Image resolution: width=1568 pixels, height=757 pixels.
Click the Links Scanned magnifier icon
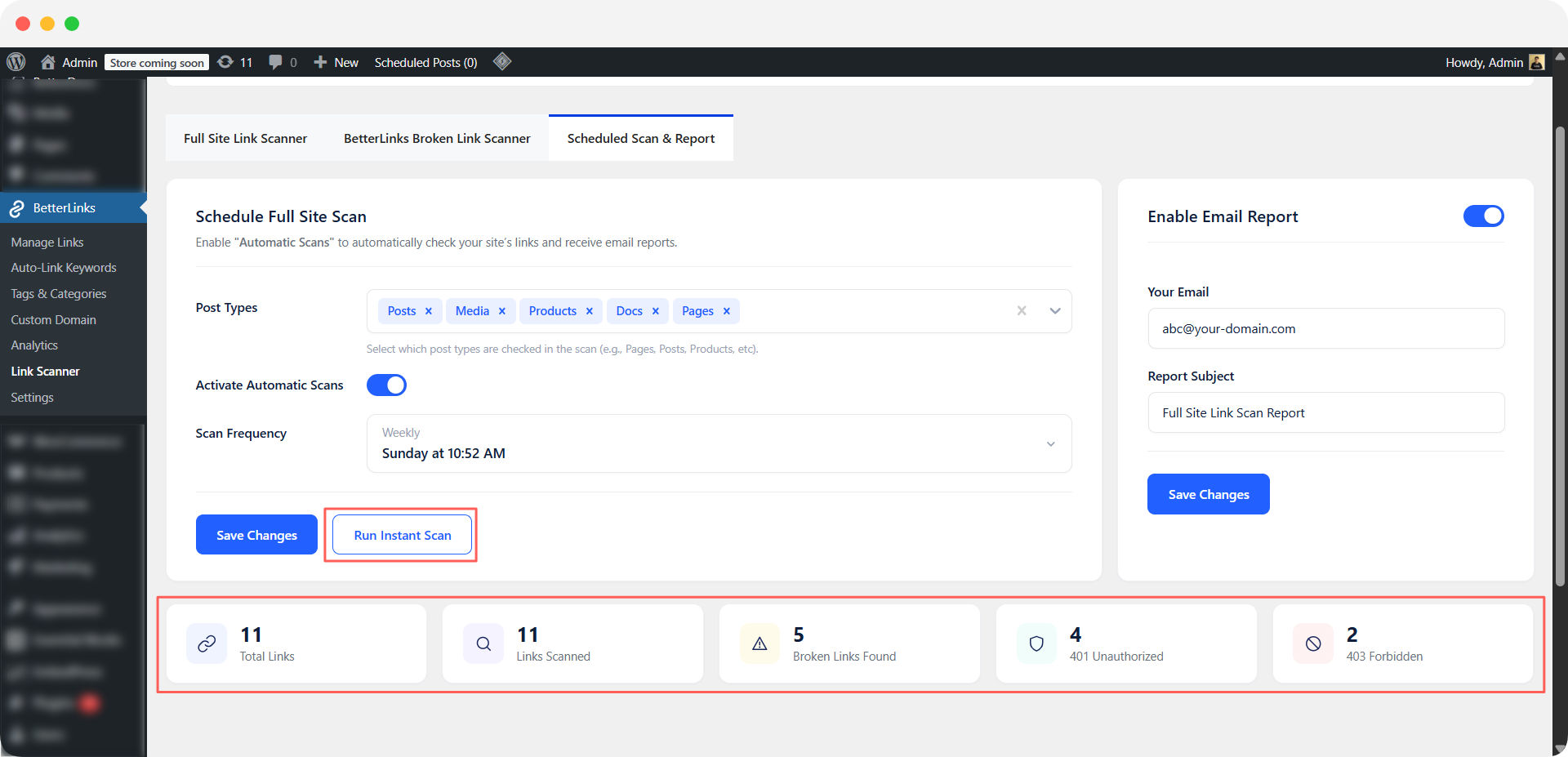(x=483, y=643)
